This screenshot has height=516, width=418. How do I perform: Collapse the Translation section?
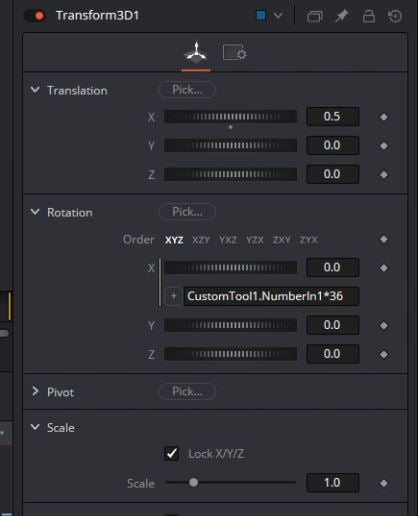(x=35, y=90)
